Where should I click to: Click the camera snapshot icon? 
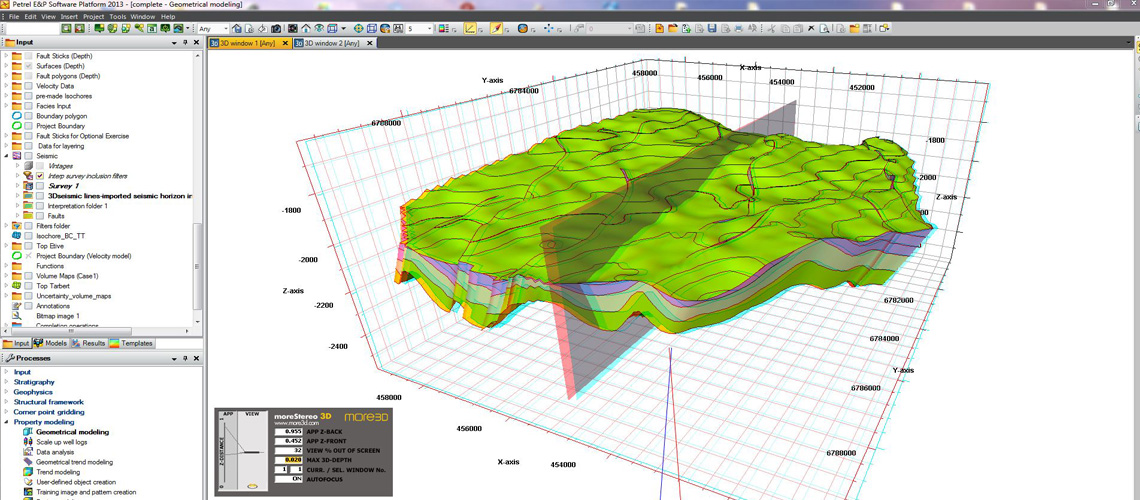tap(276, 28)
